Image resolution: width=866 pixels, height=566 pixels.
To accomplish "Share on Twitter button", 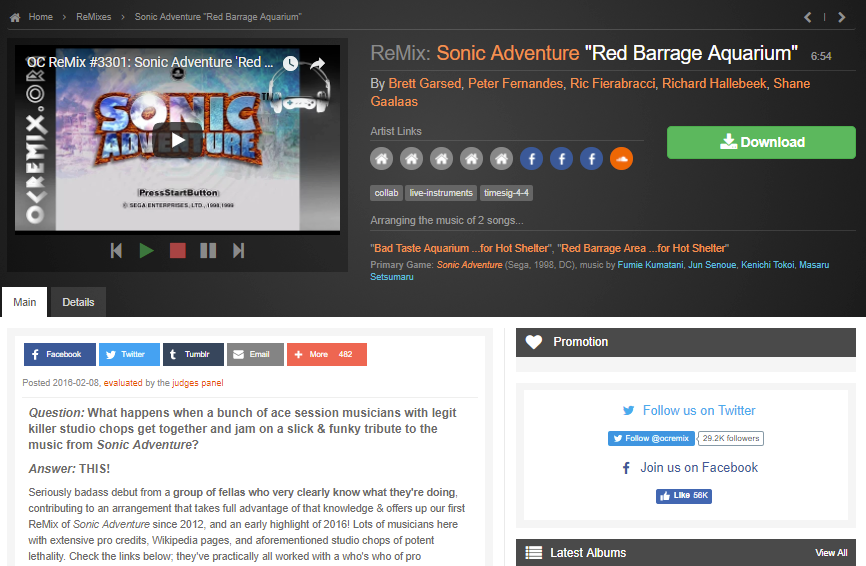I will point(129,355).
